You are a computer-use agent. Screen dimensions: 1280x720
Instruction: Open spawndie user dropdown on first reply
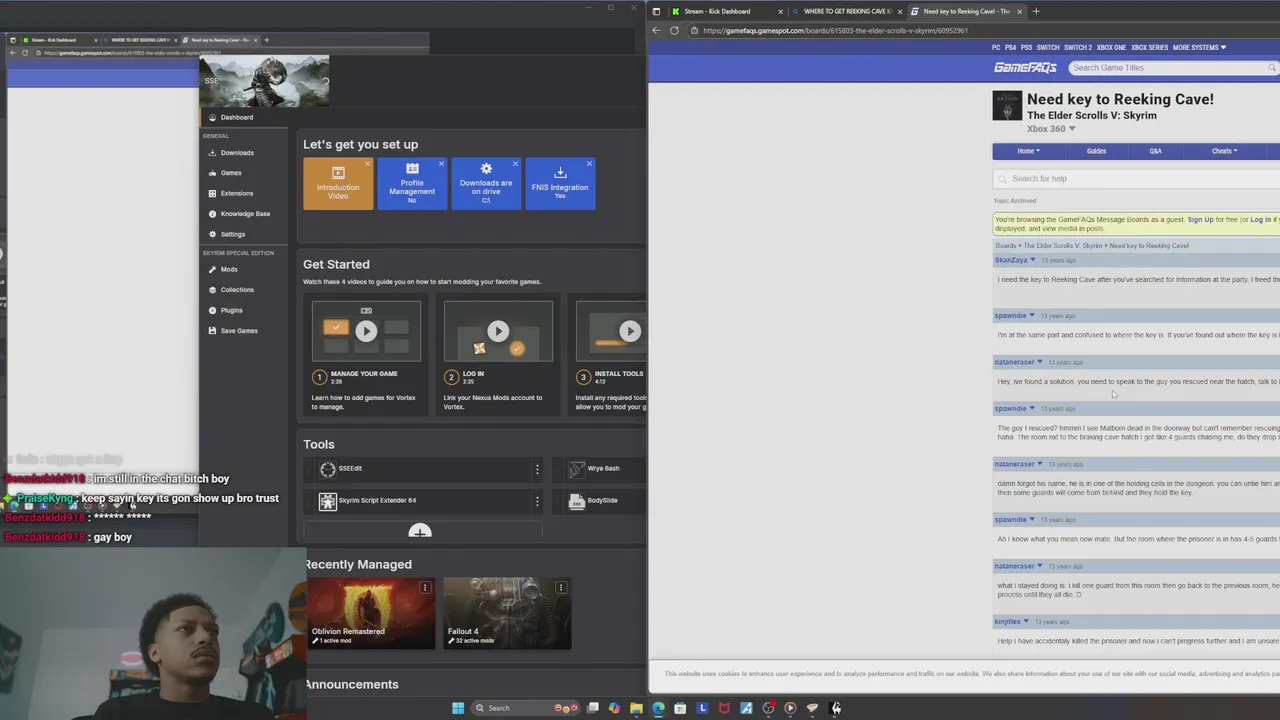(x=1033, y=316)
